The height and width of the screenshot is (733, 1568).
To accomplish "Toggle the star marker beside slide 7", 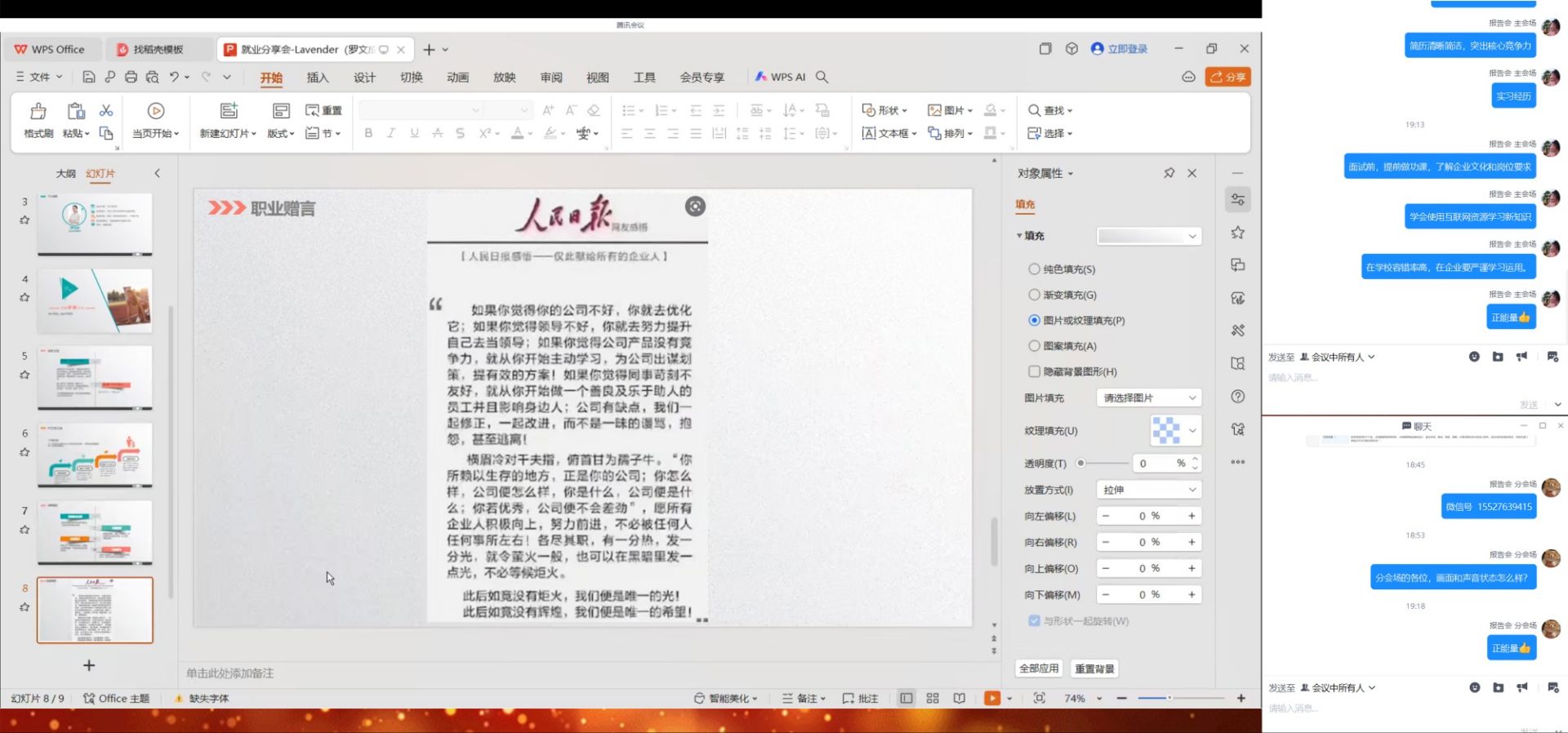I will [24, 530].
